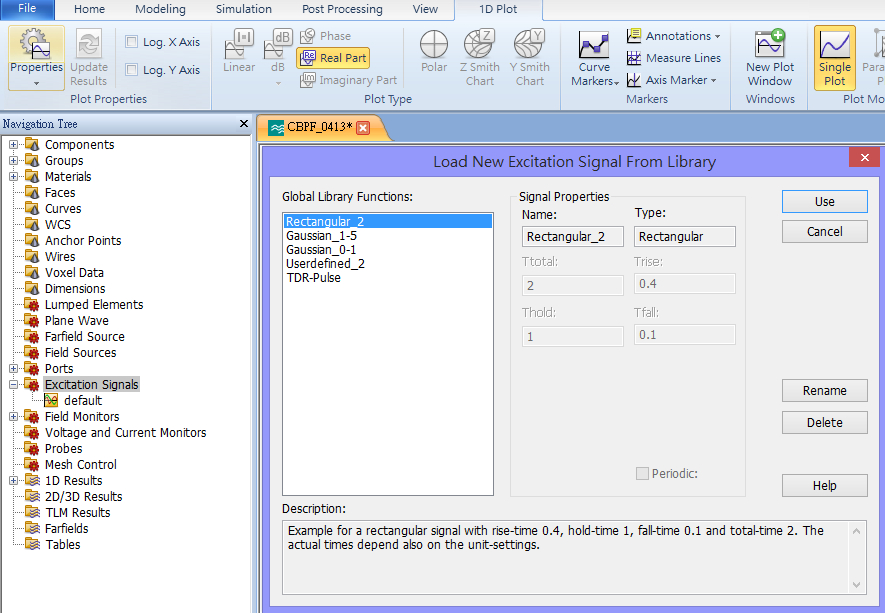The image size is (885, 613).
Task: Click the Farfields results folder icon
Action: click(x=32, y=529)
